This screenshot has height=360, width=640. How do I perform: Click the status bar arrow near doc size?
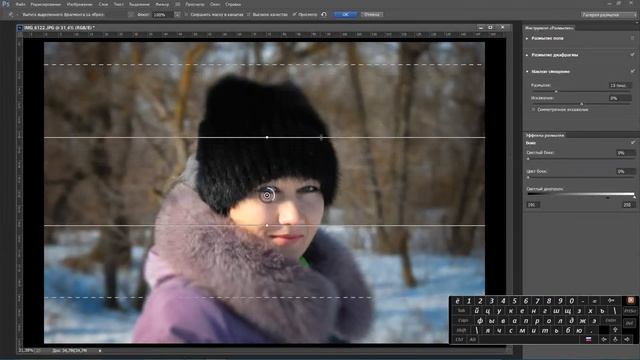click(100, 351)
